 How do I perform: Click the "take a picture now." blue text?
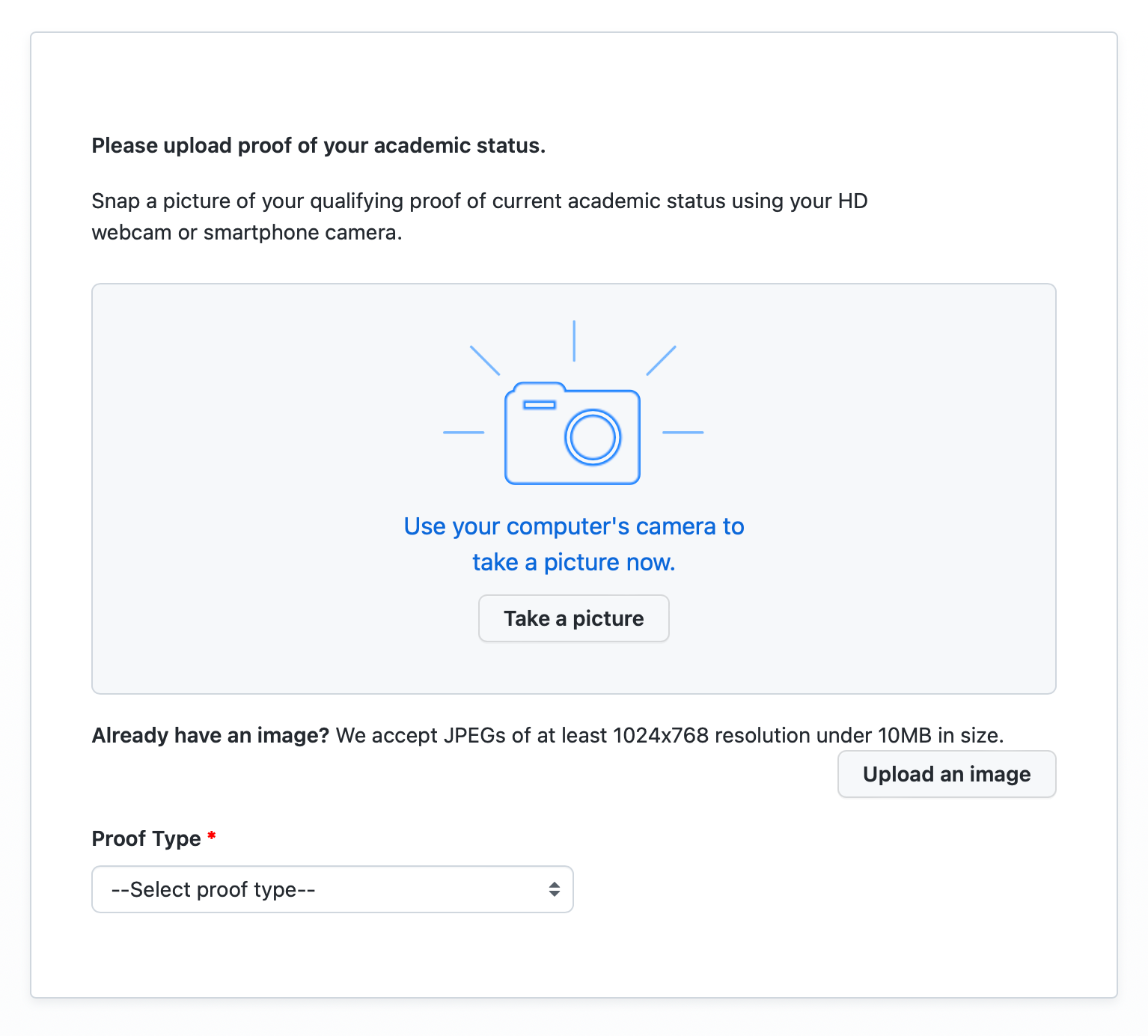[574, 562]
